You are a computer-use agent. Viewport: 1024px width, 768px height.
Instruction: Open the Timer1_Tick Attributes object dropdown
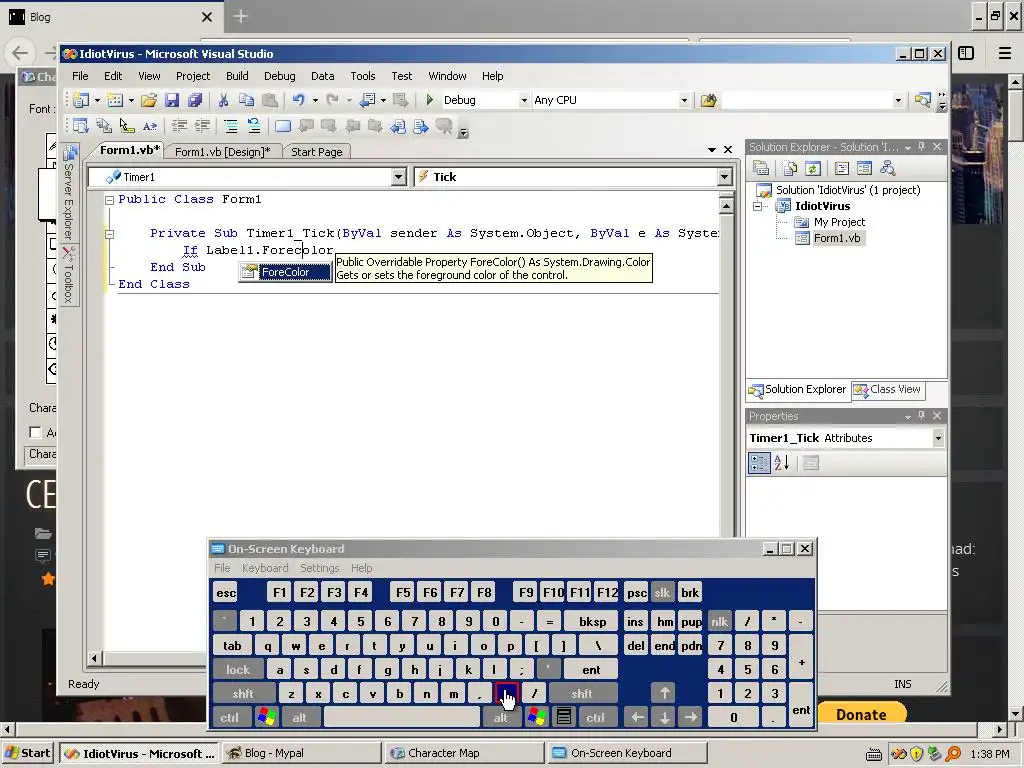pos(938,438)
